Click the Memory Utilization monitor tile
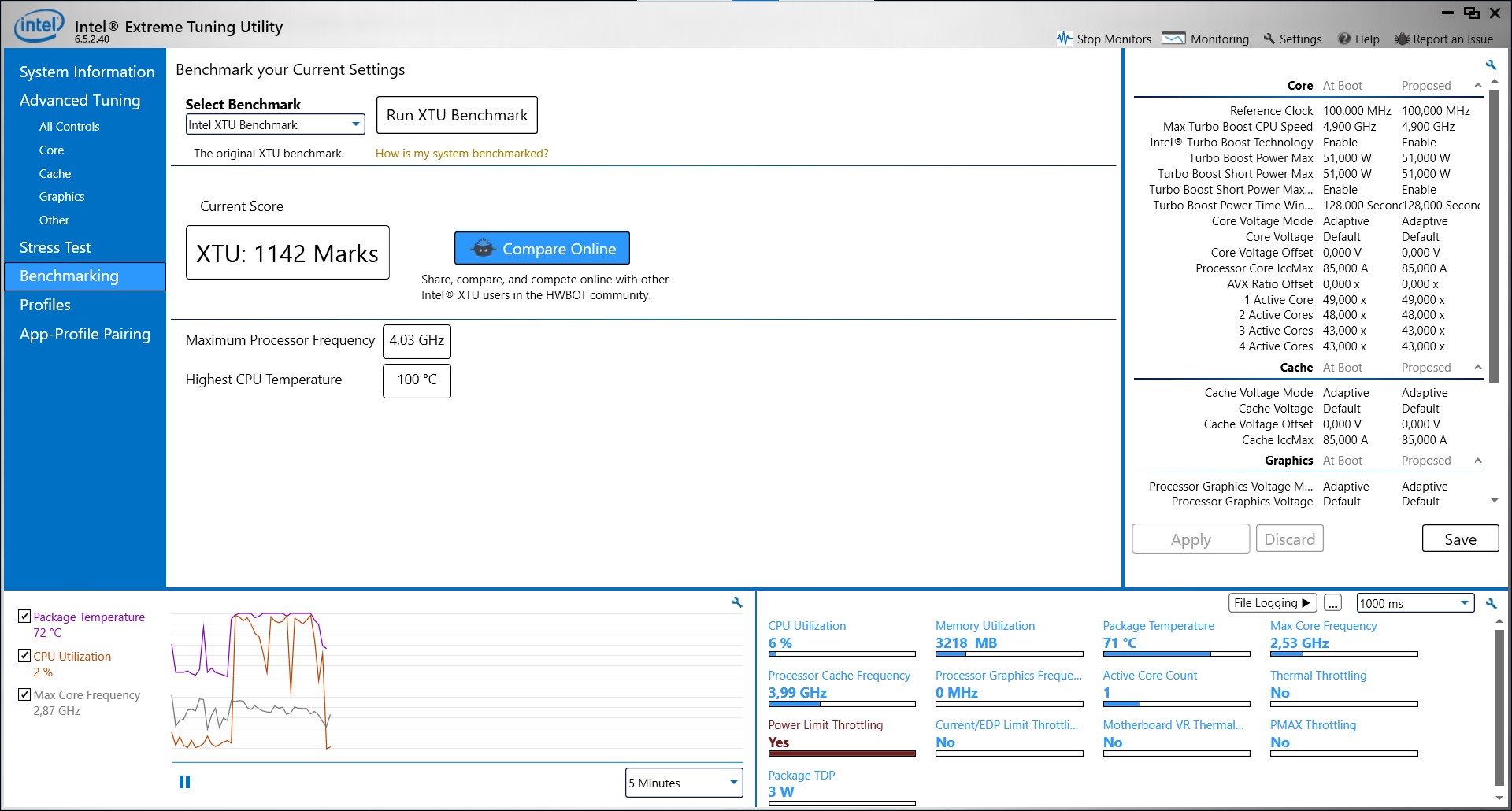The image size is (1512, 811). 1009,640
